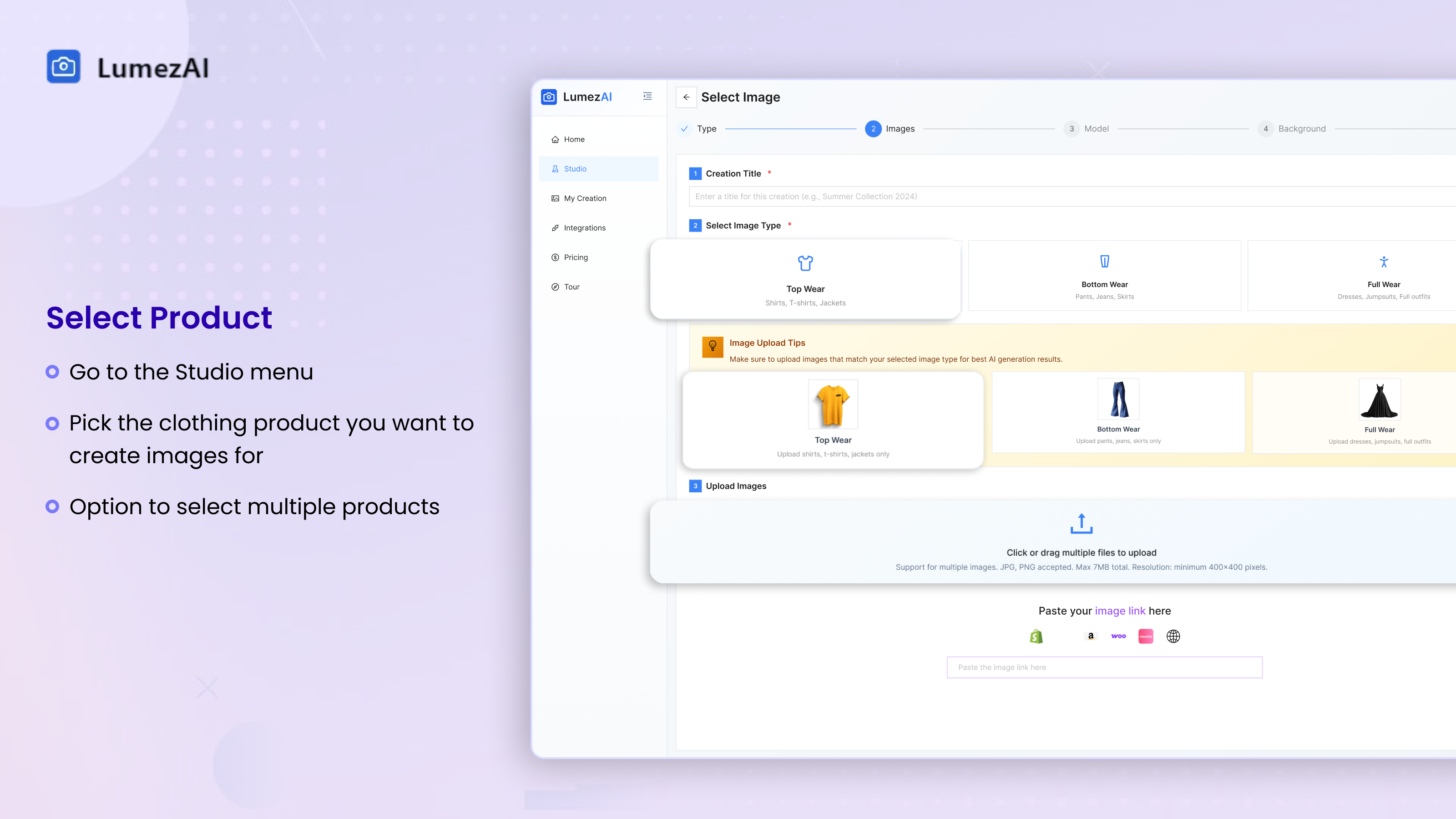1456x819 pixels.
Task: Open the Integrations panel
Action: [585, 227]
